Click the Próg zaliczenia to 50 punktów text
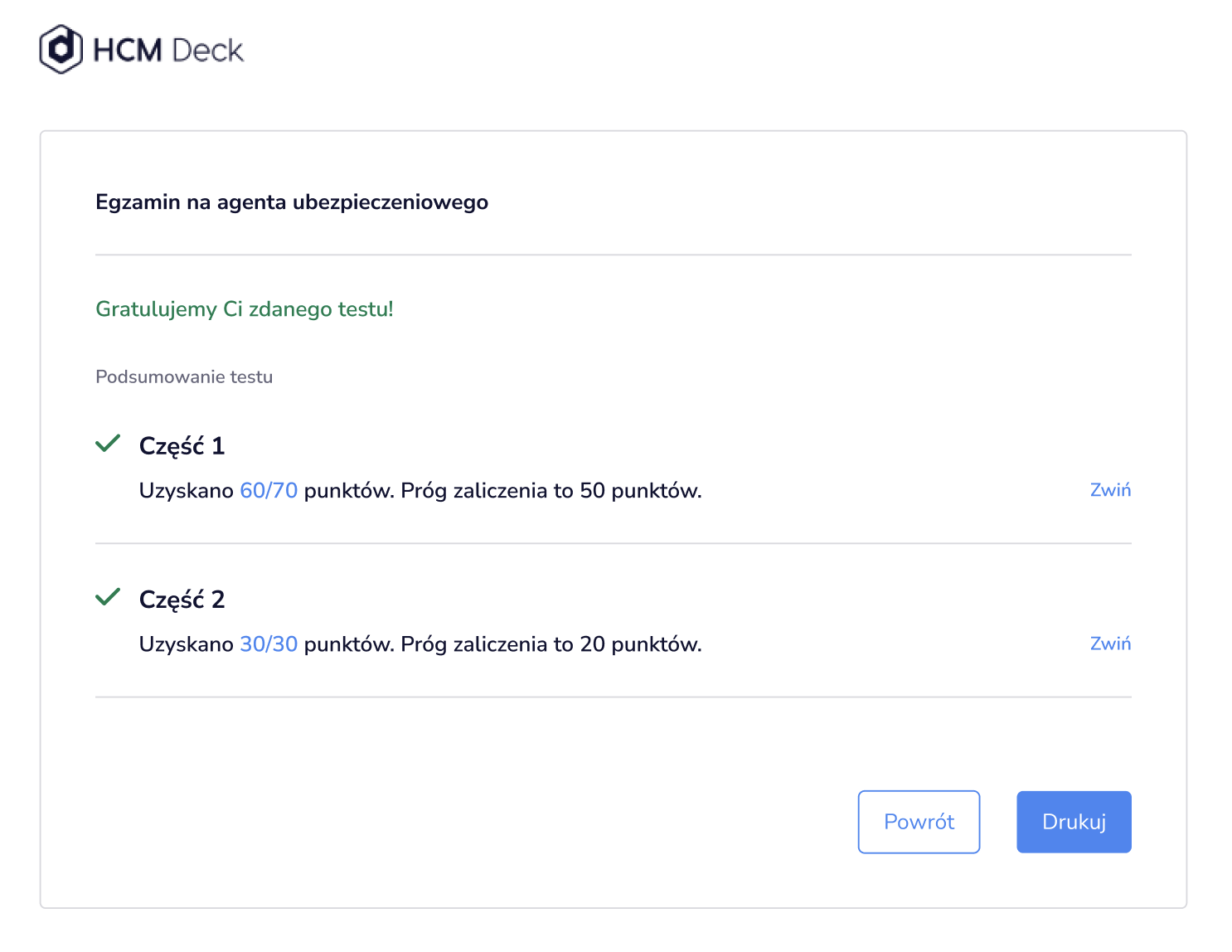Viewport: 1232px width, 952px height. tap(551, 491)
